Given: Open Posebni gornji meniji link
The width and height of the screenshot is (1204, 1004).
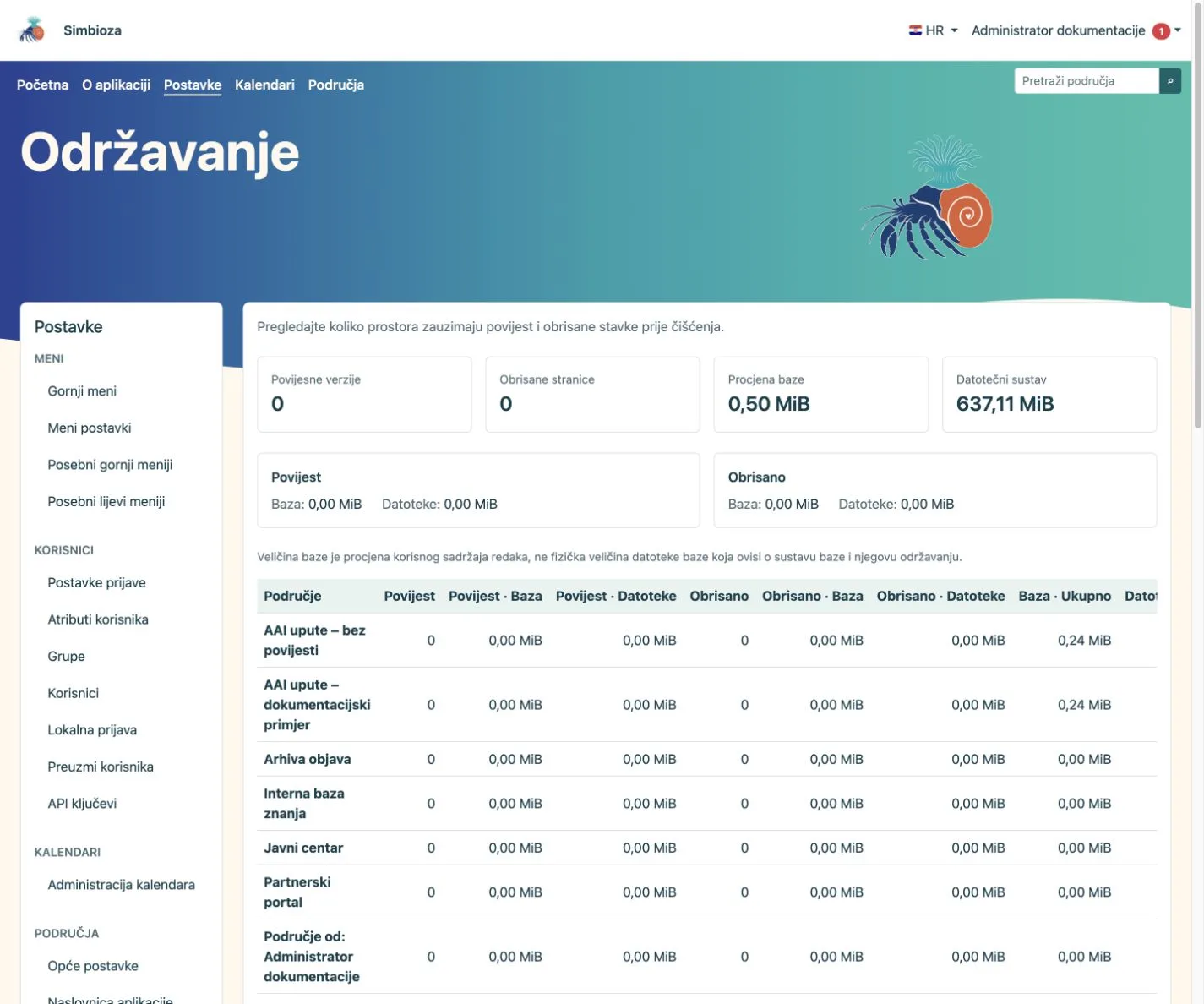Looking at the screenshot, I should [x=110, y=465].
